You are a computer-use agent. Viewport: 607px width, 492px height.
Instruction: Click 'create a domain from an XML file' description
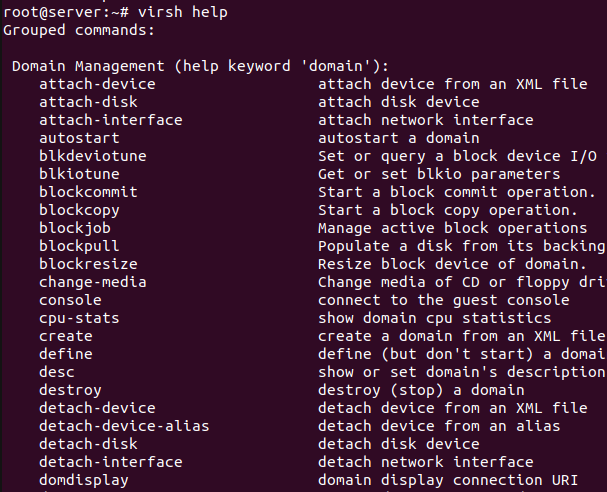pos(461,336)
